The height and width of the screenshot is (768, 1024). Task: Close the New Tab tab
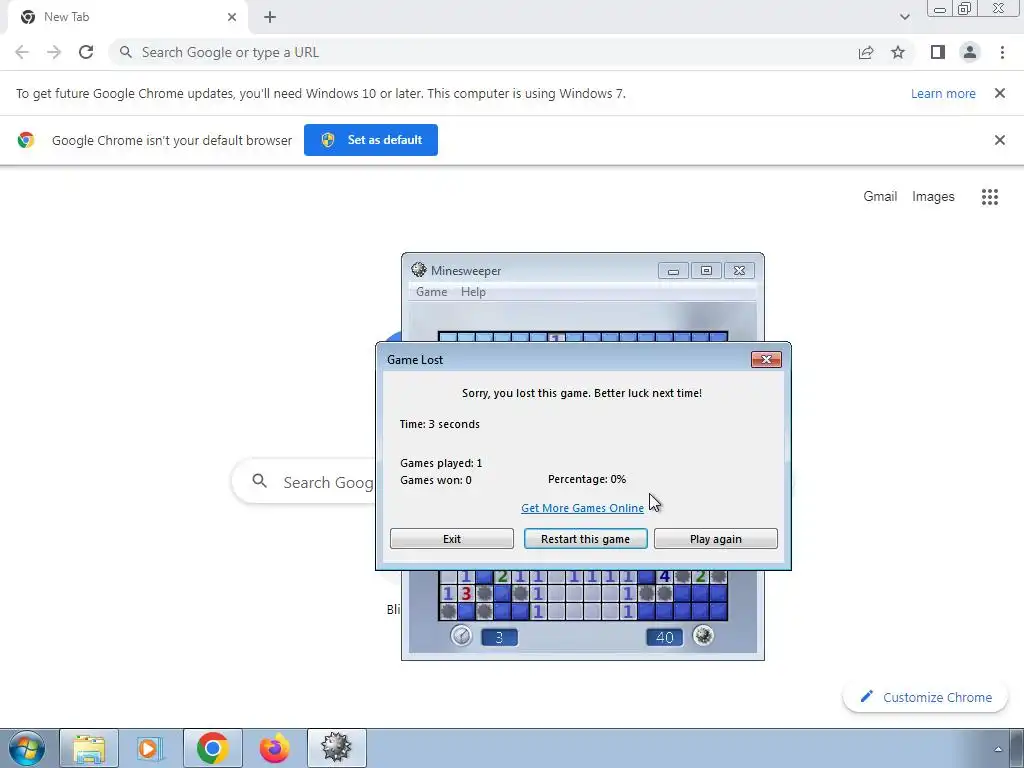click(232, 17)
